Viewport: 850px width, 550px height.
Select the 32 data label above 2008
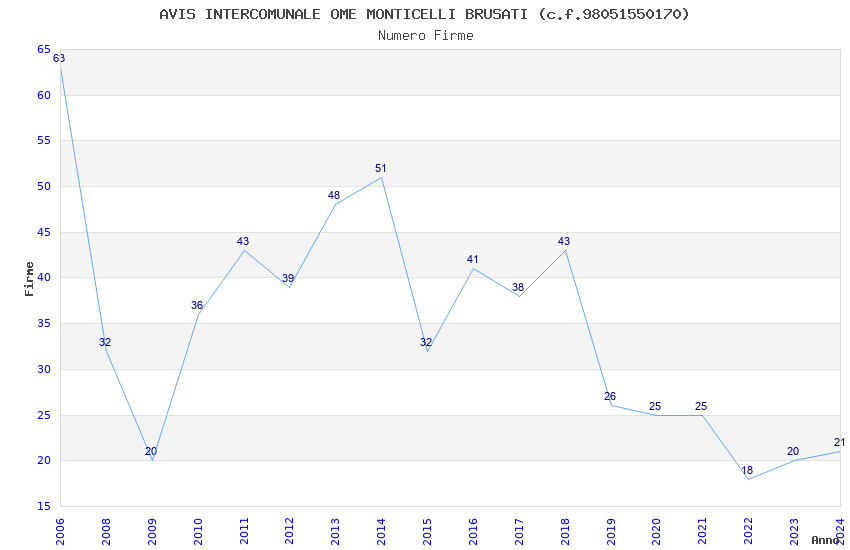[x=105, y=342]
